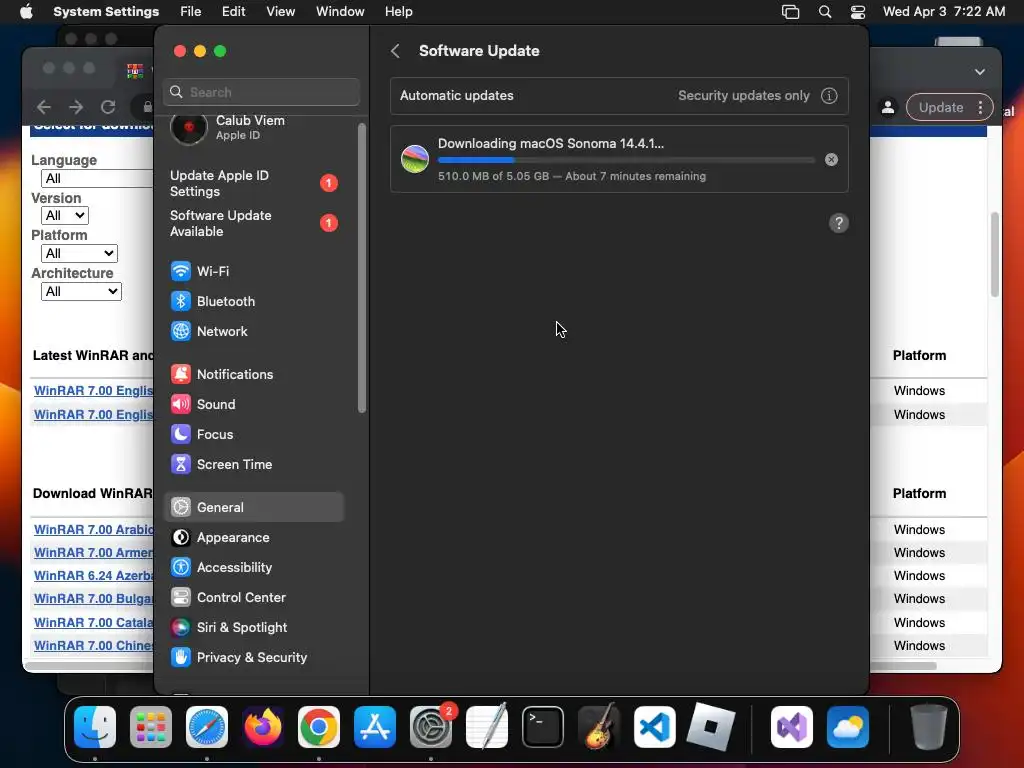Open WinRAR 7.00 Catalan link
Screen dimensions: 1024x768
pyautogui.click(x=93, y=622)
